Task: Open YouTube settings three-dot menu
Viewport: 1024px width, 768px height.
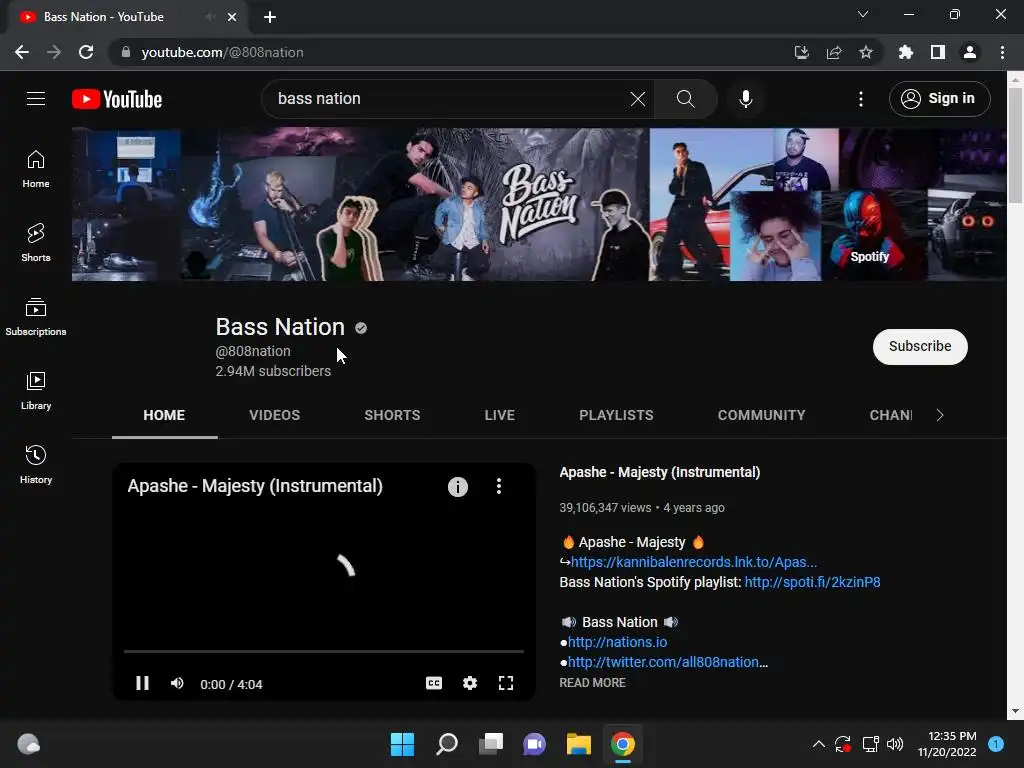Action: point(861,99)
